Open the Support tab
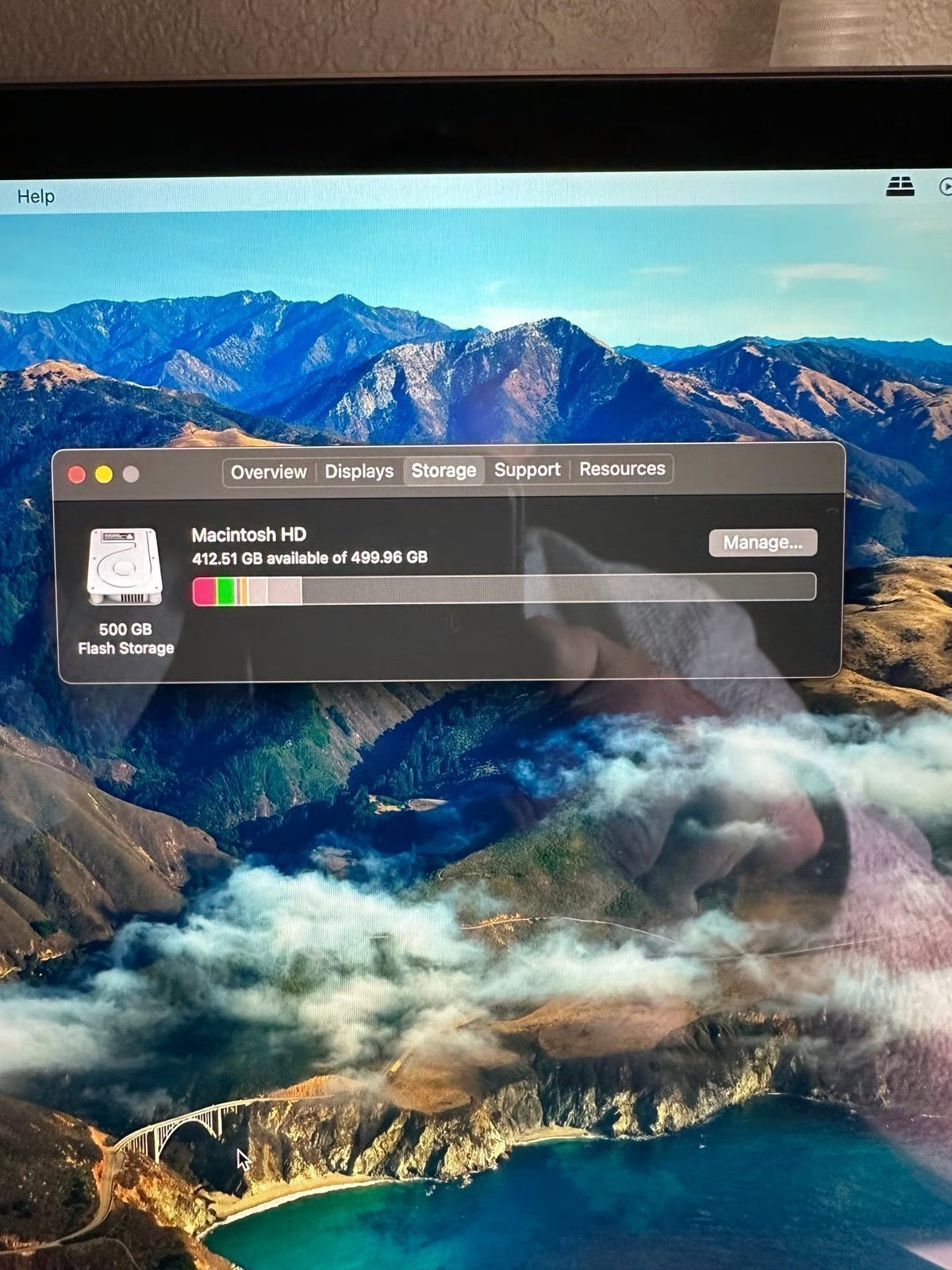952x1270 pixels. [528, 469]
